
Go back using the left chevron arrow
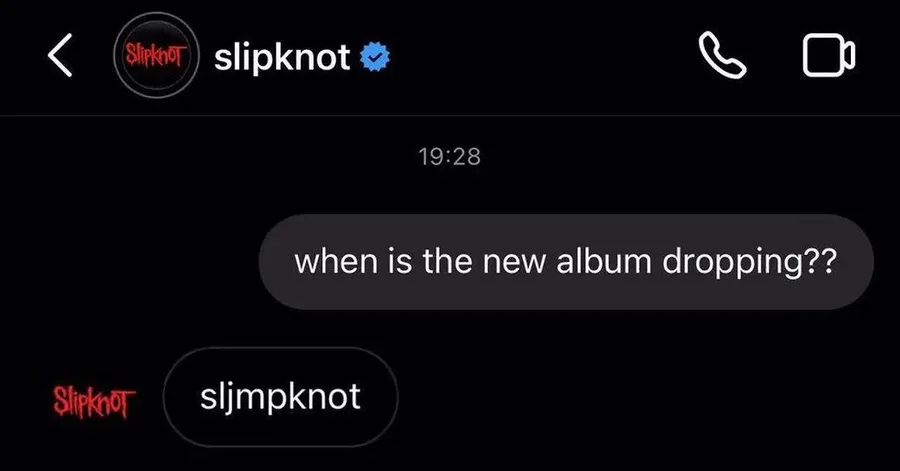60,55
